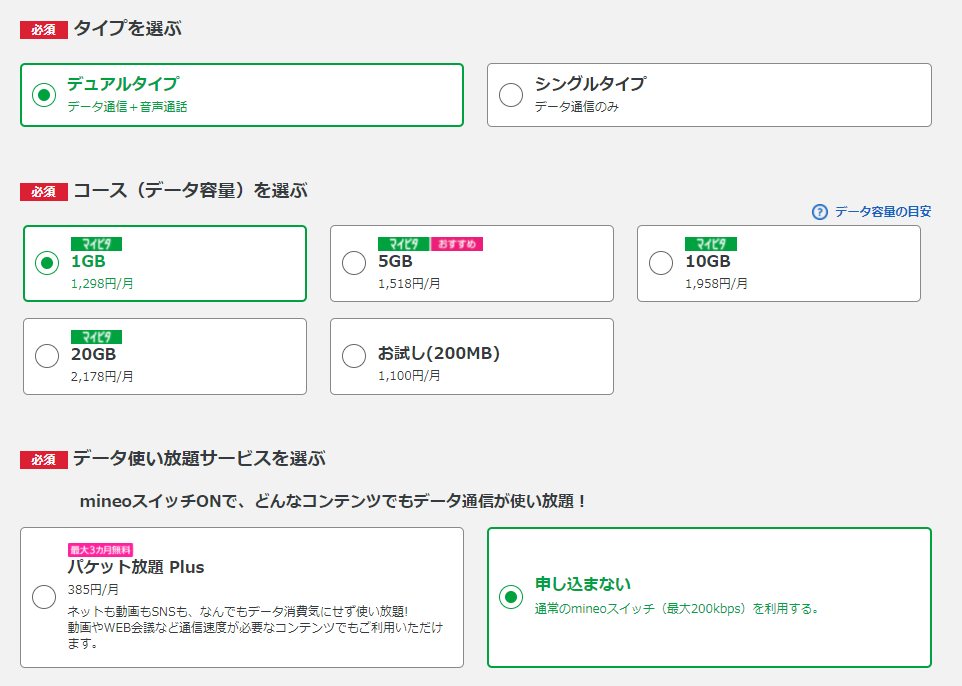962x686 pixels.
Task: Click the 必須 badge beside タイプを選ぶ
Action: (43, 30)
